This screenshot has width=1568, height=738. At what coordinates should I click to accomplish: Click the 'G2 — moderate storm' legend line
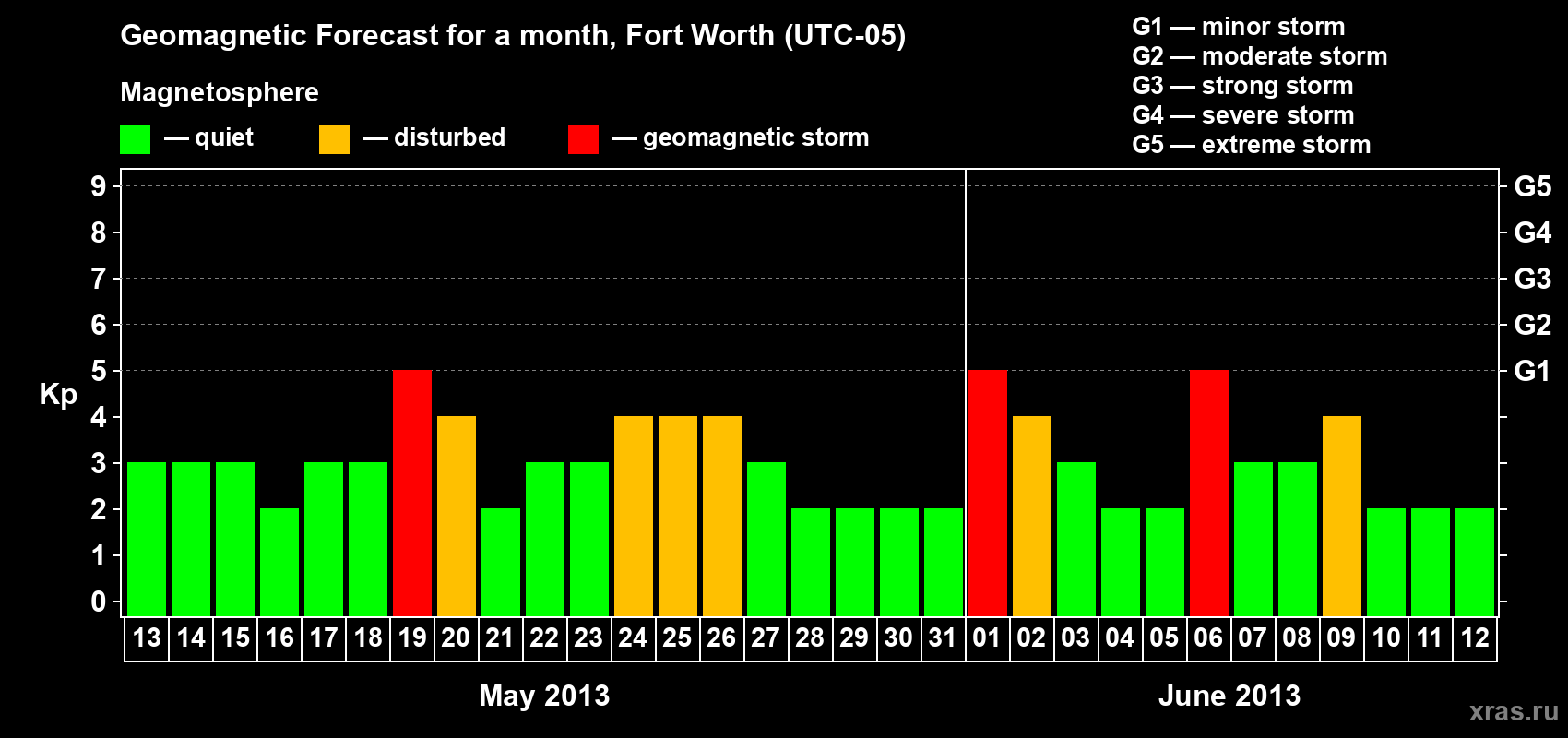[1260, 56]
